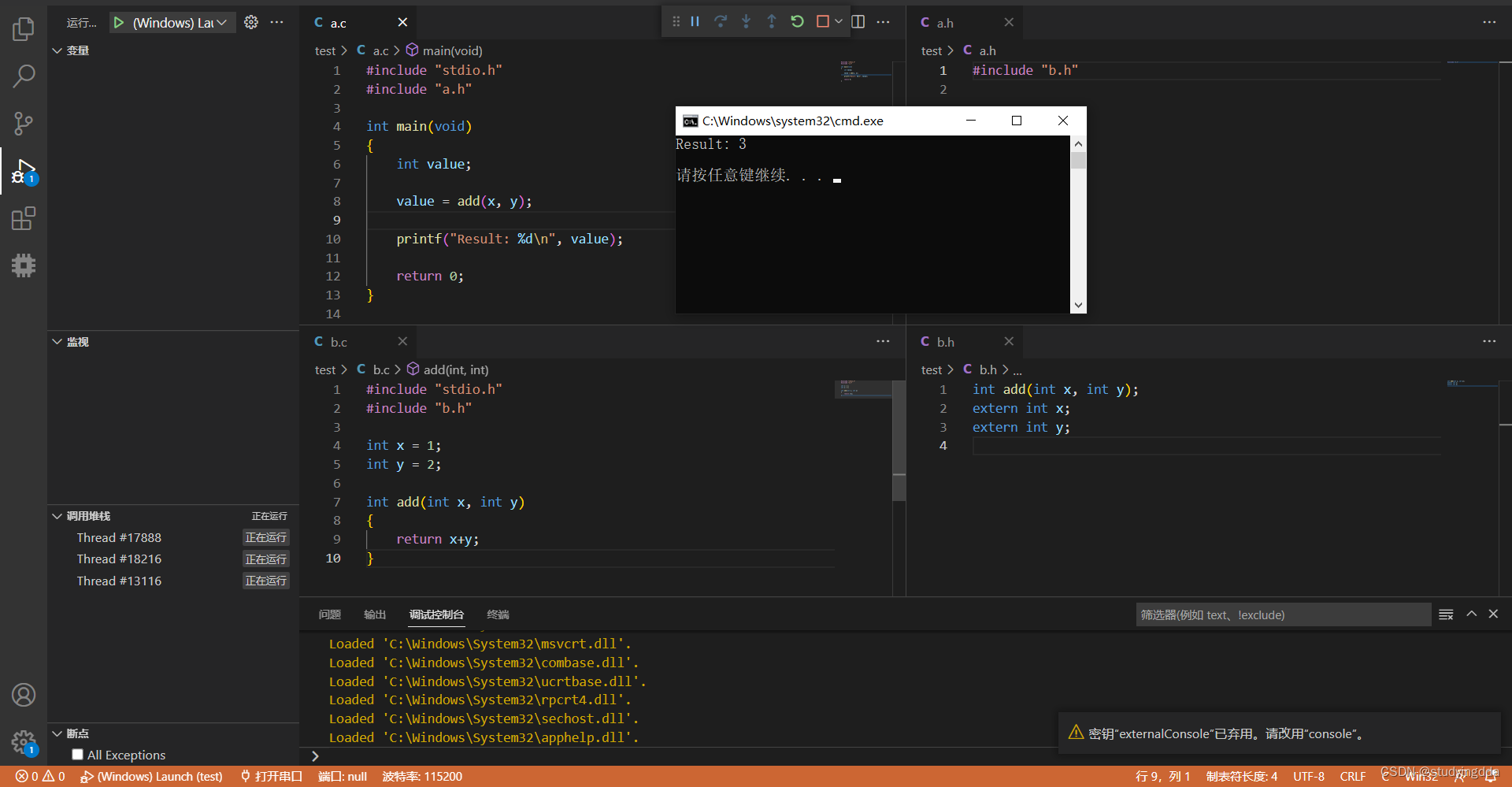Split the a.c editor to the side
This screenshot has height=787, width=1512.
point(858,22)
